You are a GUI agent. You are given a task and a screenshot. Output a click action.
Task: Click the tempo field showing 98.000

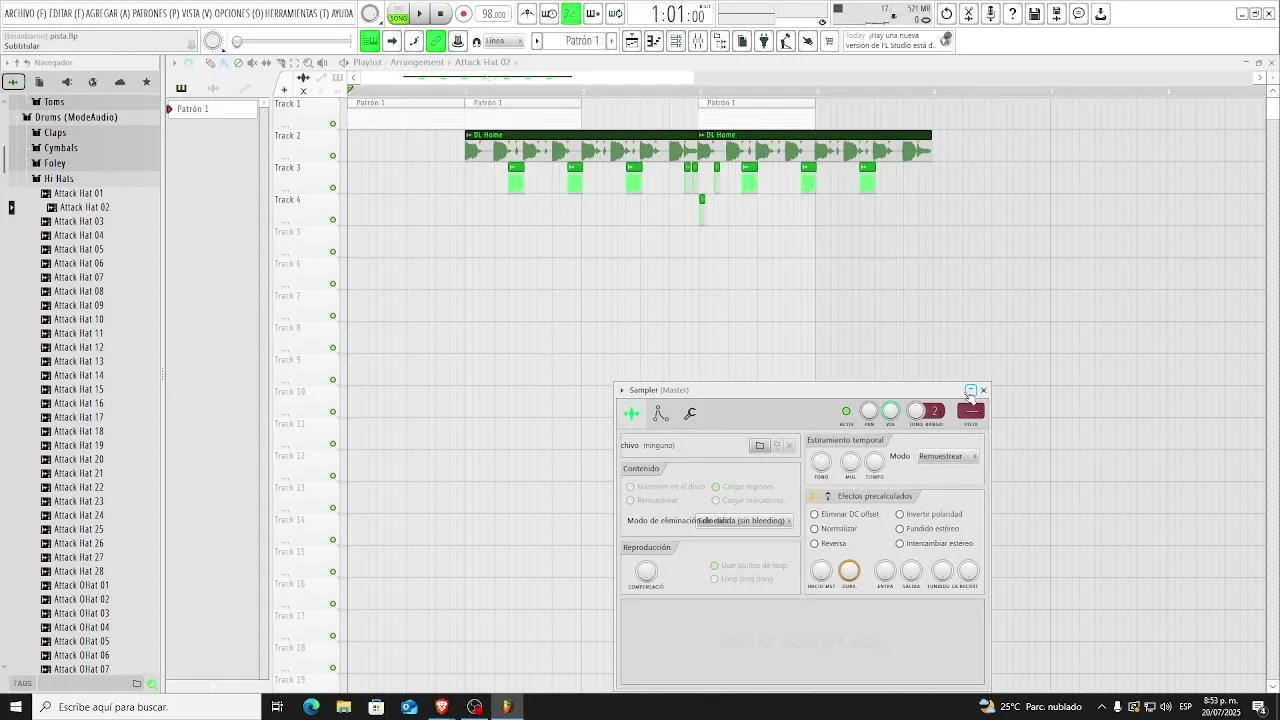(493, 14)
